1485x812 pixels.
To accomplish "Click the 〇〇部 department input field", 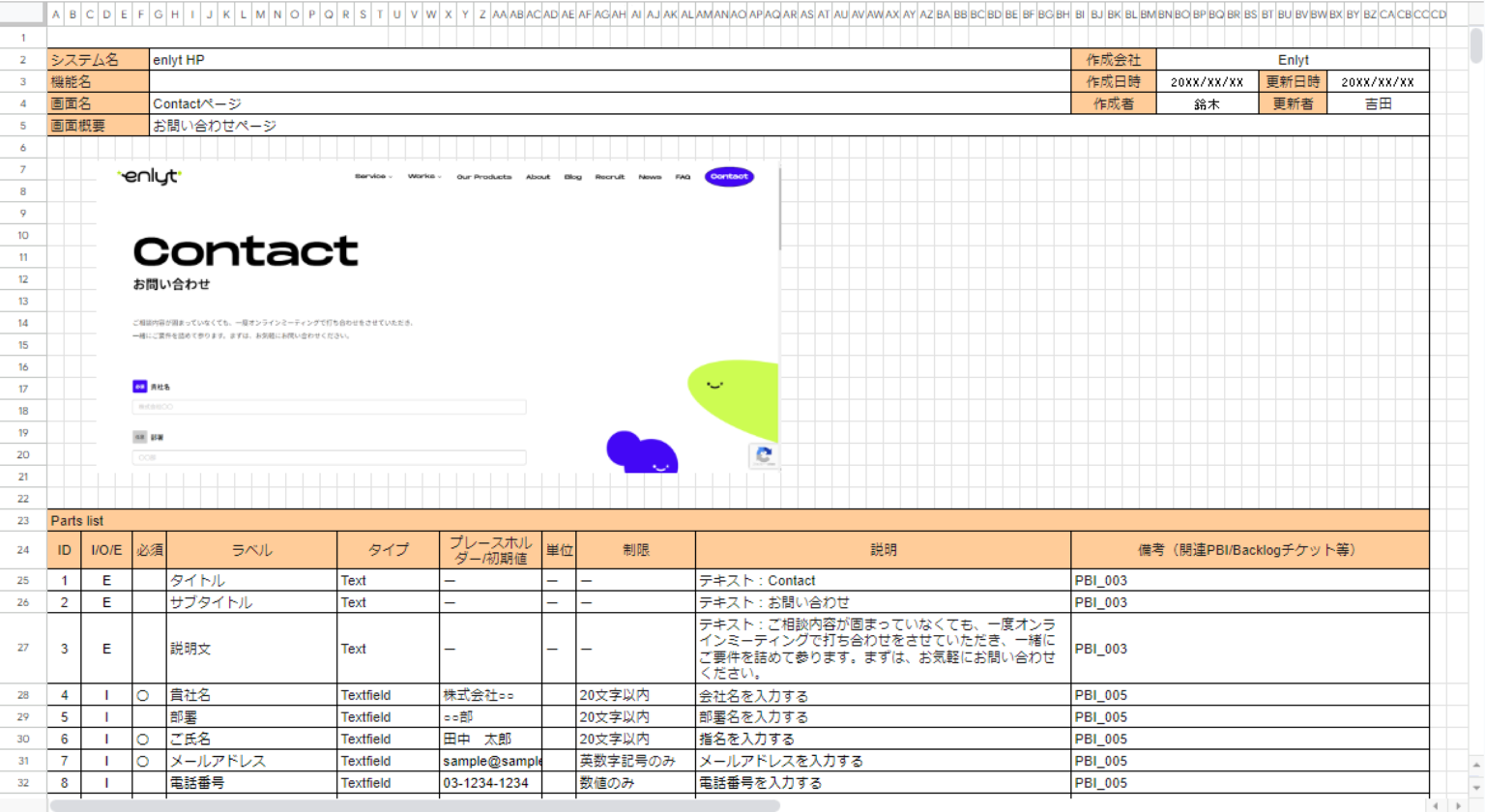I will click(329, 457).
